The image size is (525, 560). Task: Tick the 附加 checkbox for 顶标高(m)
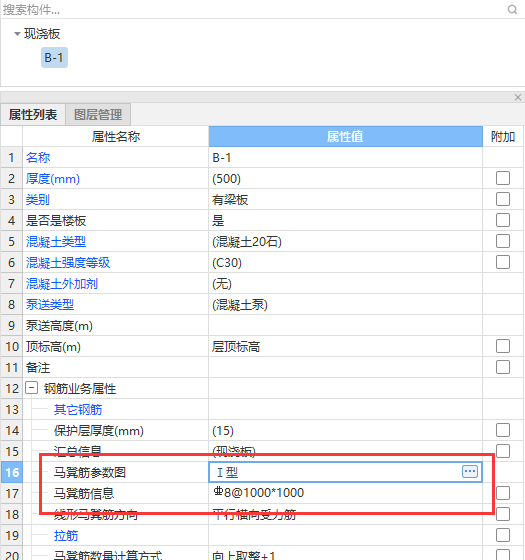[x=502, y=346]
